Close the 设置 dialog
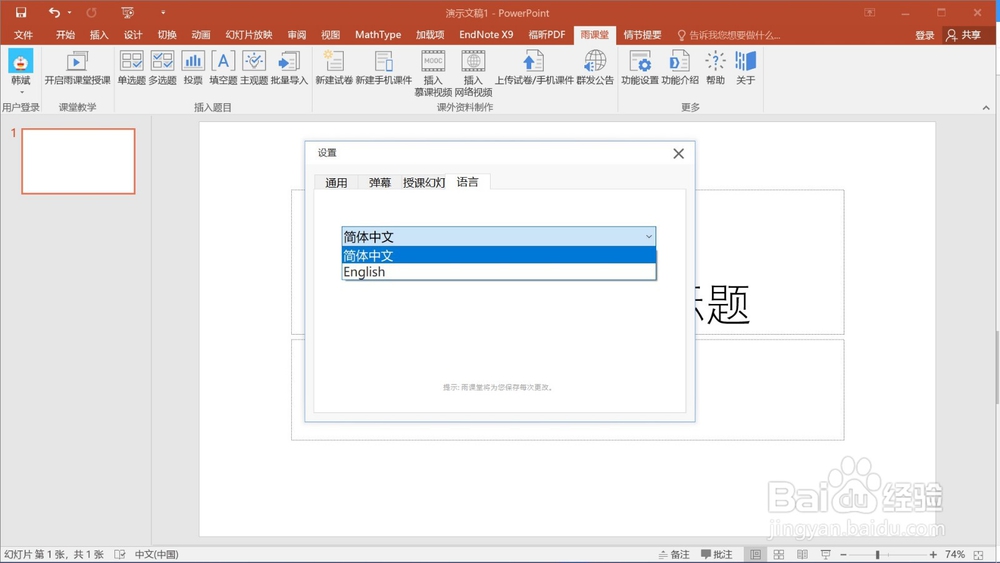The image size is (1000, 563). (x=679, y=154)
